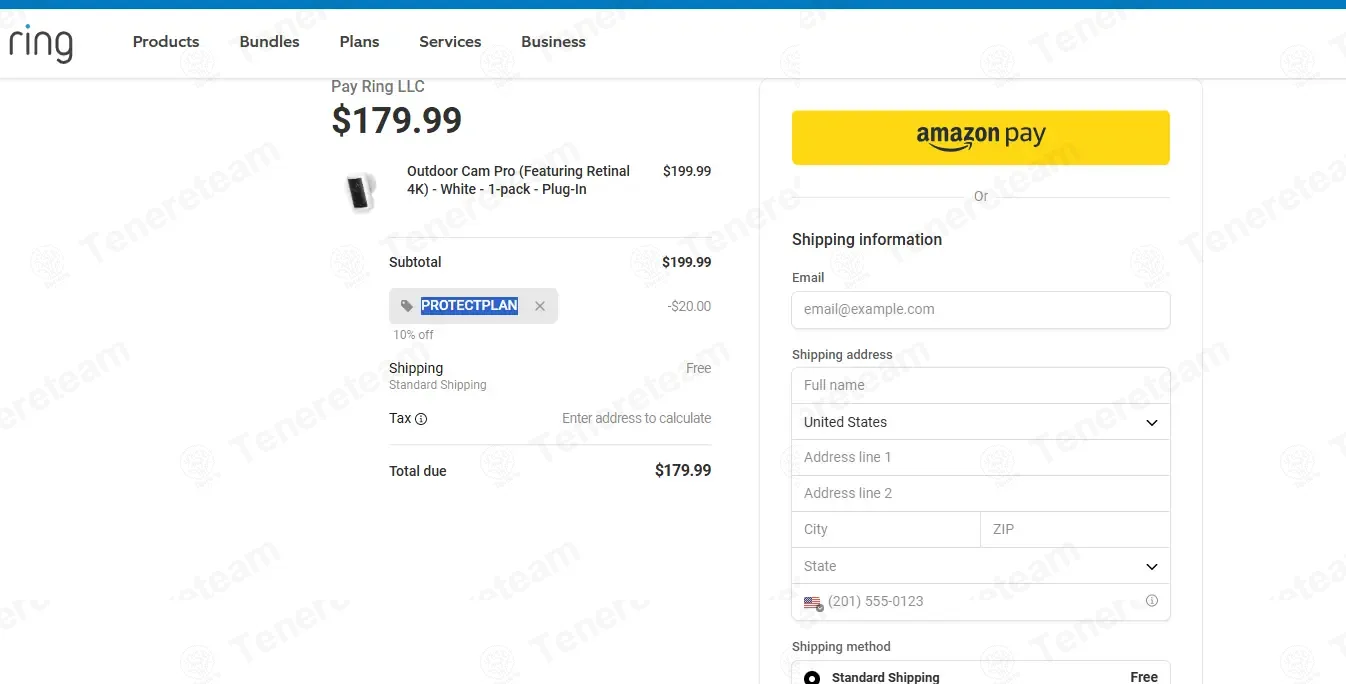1346x684 pixels.
Task: Focus the Address line 1 field
Action: tap(980, 457)
